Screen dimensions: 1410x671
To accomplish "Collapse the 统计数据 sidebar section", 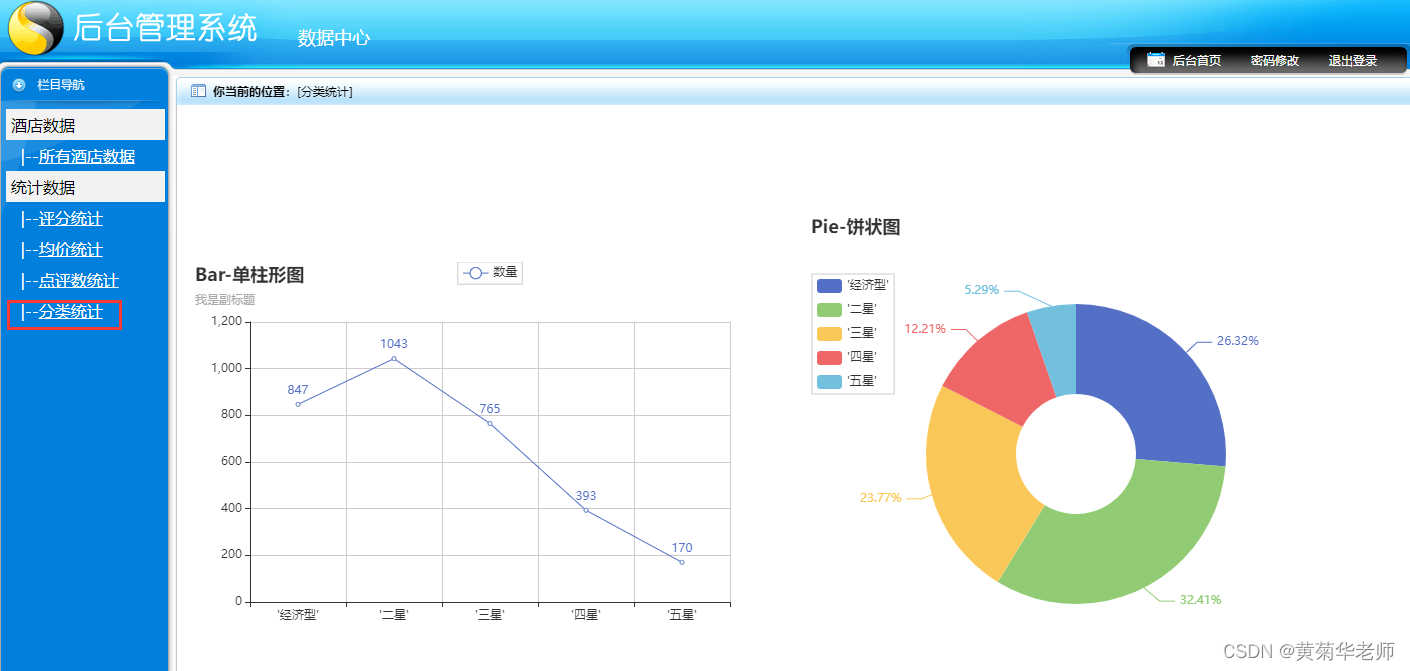I will click(43, 188).
